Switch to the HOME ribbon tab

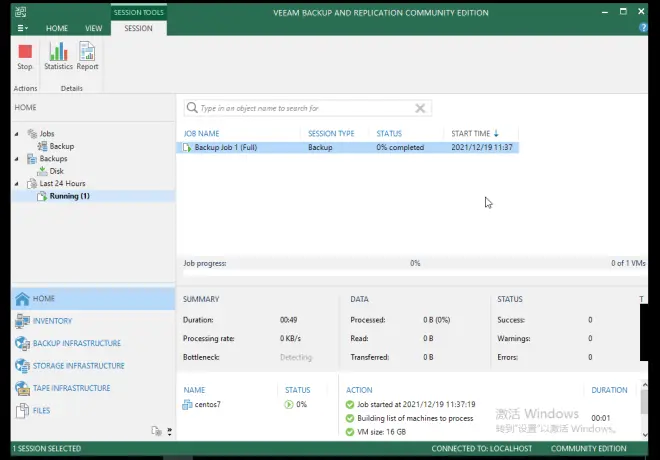coord(57,28)
